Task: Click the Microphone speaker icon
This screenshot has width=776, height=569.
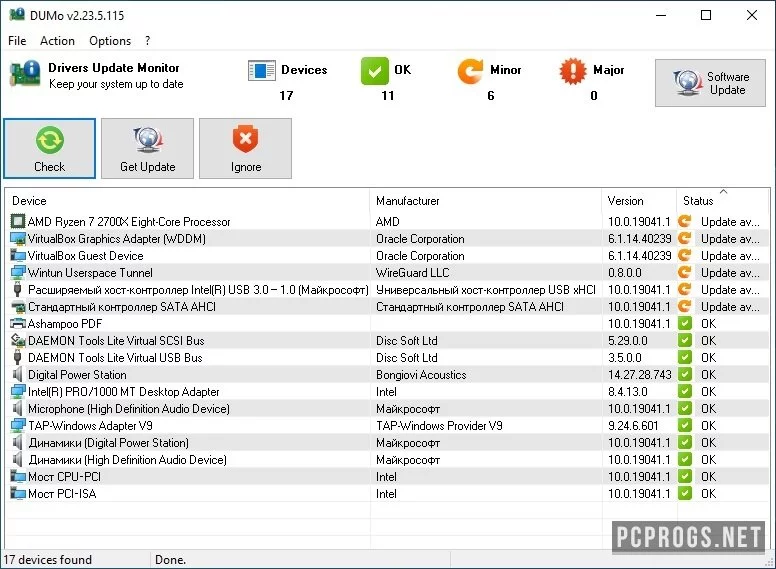Action: pyautogui.click(x=18, y=409)
